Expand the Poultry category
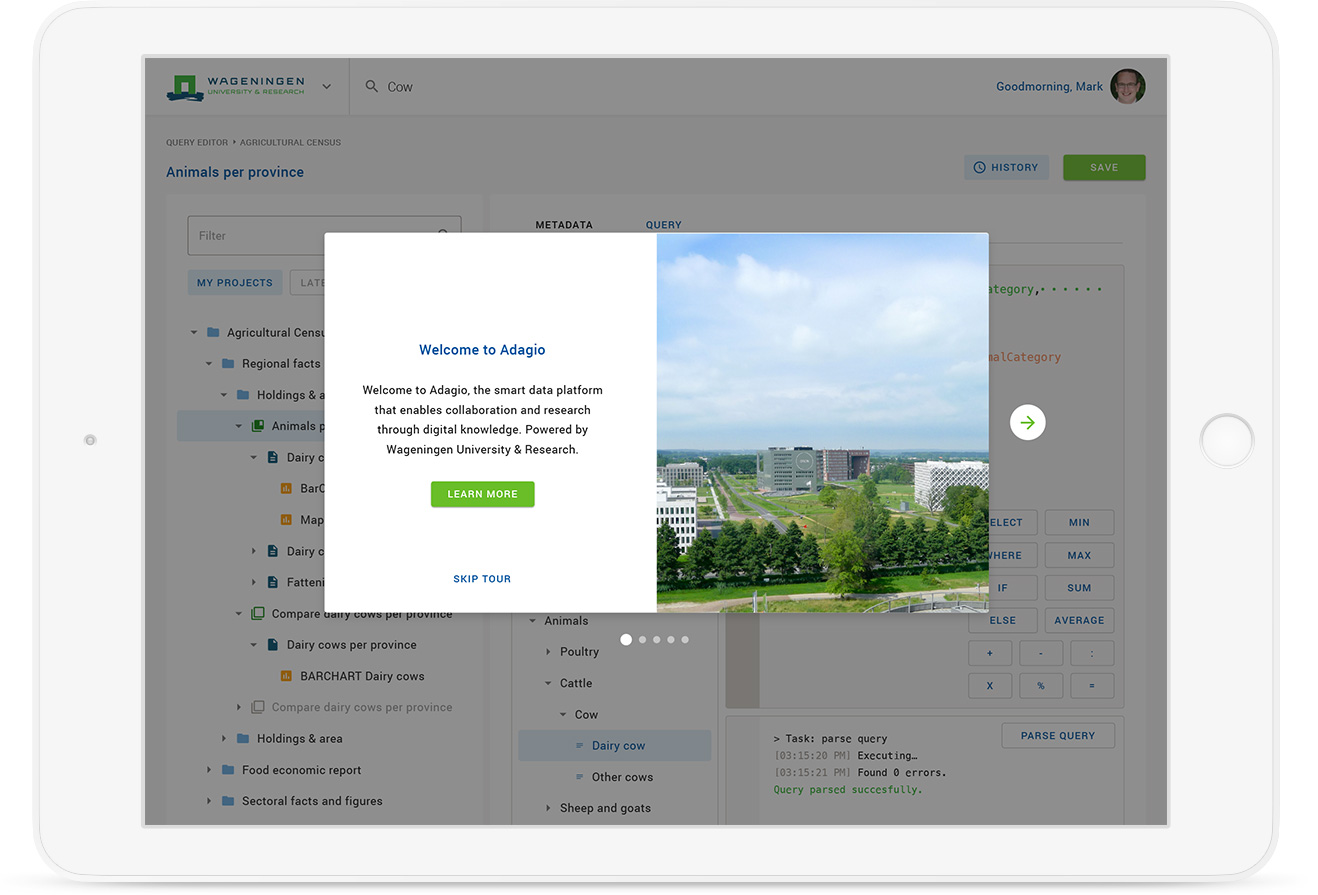This screenshot has width=1318, height=895. point(548,652)
